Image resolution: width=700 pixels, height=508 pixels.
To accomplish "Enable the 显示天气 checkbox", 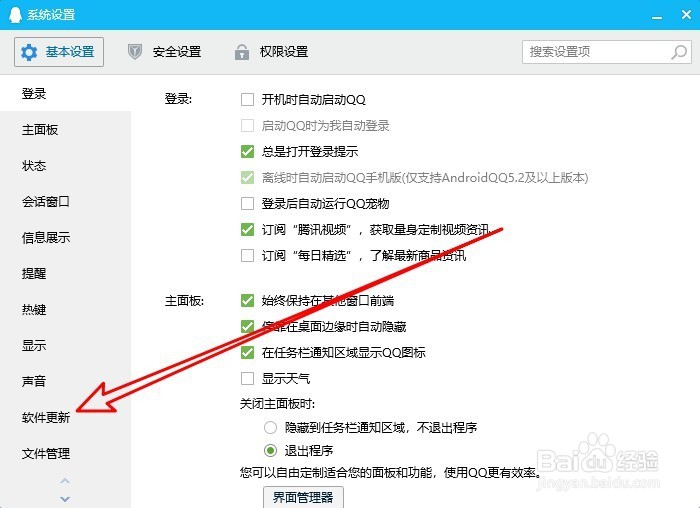I will point(247,379).
